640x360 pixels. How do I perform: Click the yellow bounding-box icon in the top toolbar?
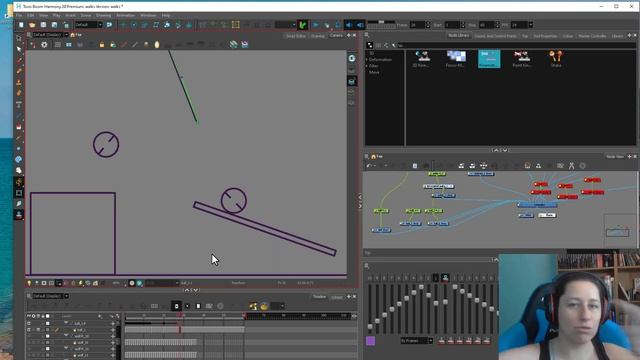point(236,25)
